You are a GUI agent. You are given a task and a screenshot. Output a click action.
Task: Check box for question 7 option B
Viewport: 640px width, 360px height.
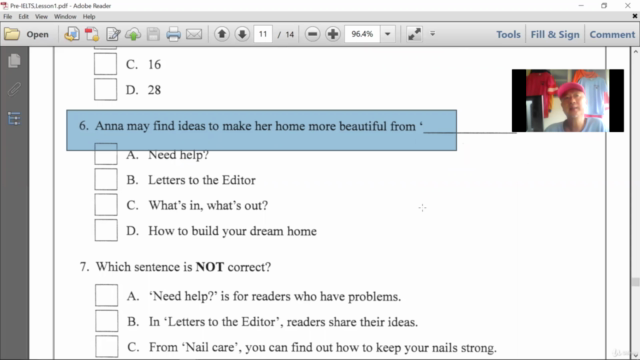(107, 321)
